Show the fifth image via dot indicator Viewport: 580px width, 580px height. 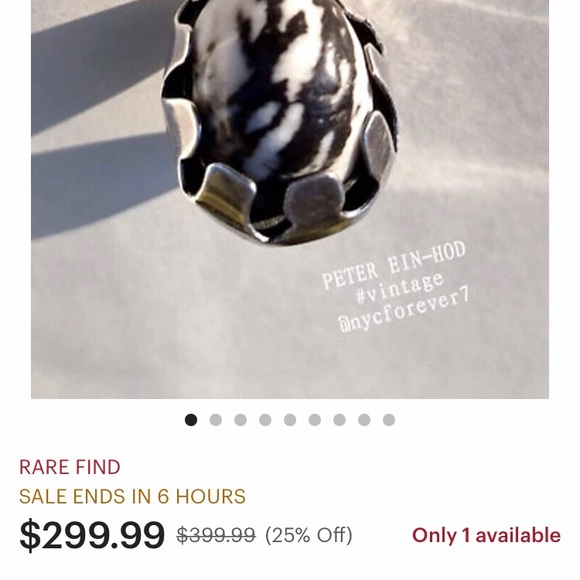(x=290, y=420)
